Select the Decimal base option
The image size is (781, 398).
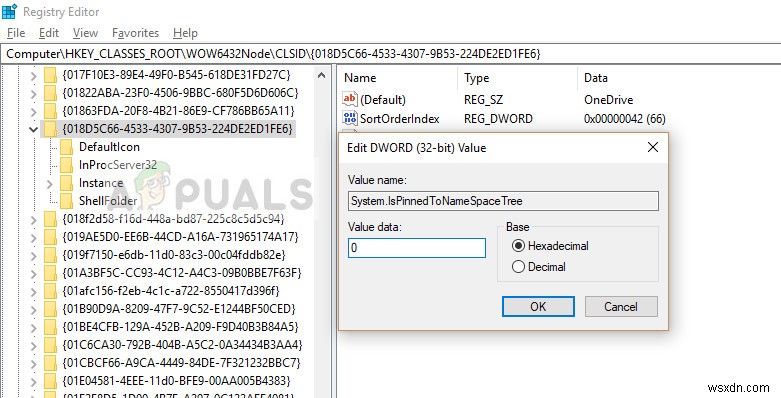click(x=539, y=267)
